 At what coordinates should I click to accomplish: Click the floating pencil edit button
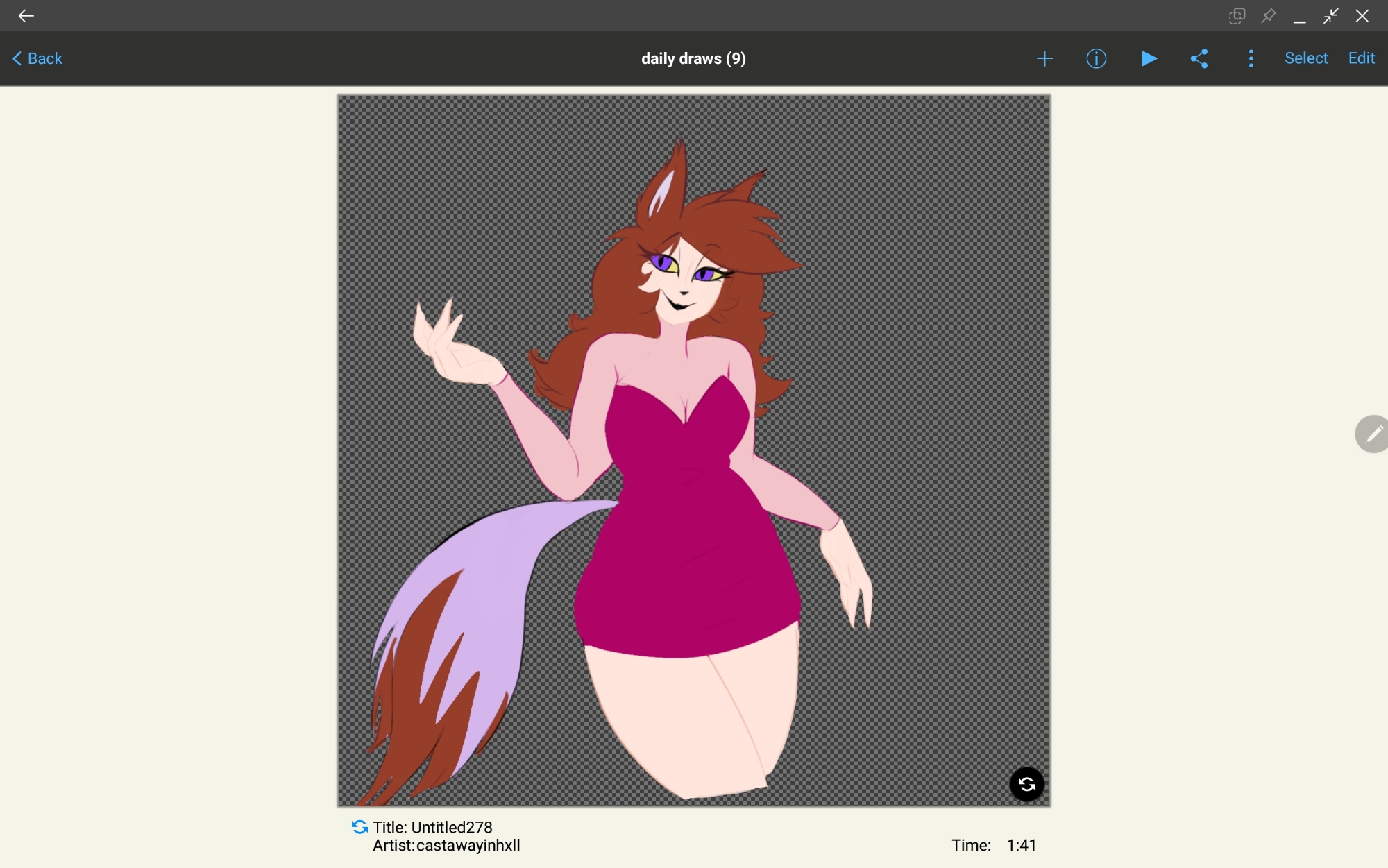(x=1373, y=434)
